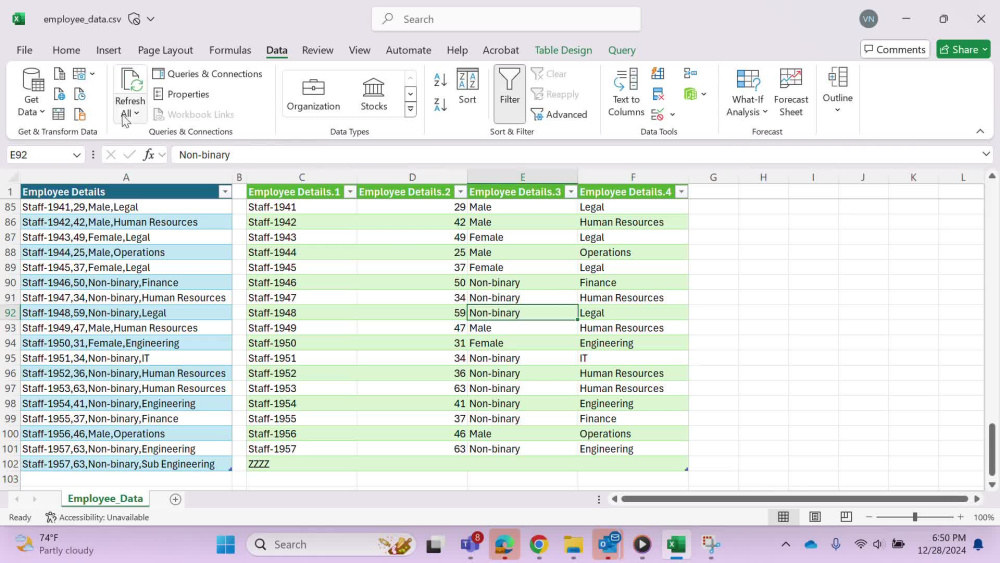The height and width of the screenshot is (563, 1000).
Task: Expand the Outline group
Action: click(x=837, y=91)
